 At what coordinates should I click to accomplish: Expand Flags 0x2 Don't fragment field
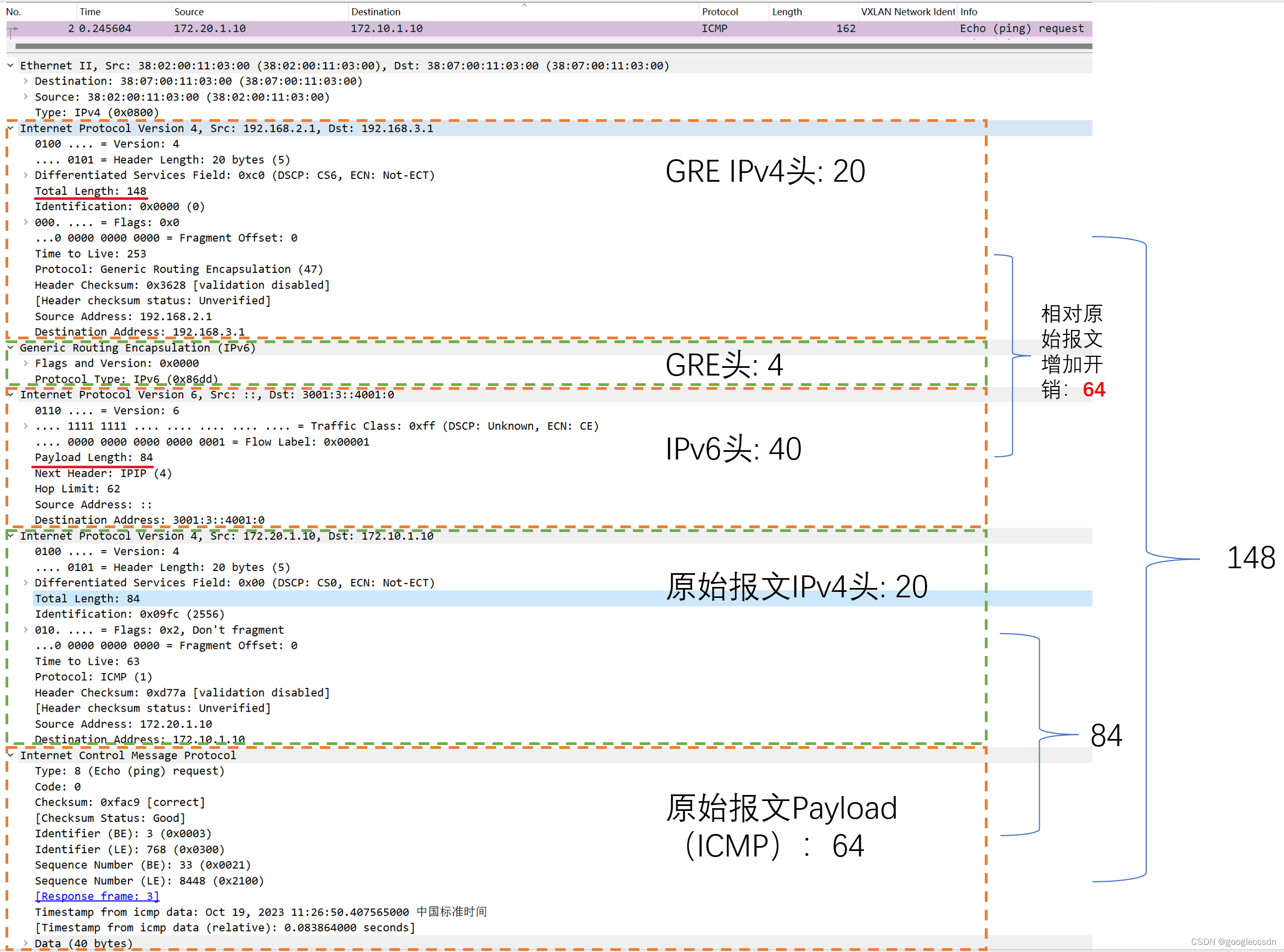[x=25, y=630]
